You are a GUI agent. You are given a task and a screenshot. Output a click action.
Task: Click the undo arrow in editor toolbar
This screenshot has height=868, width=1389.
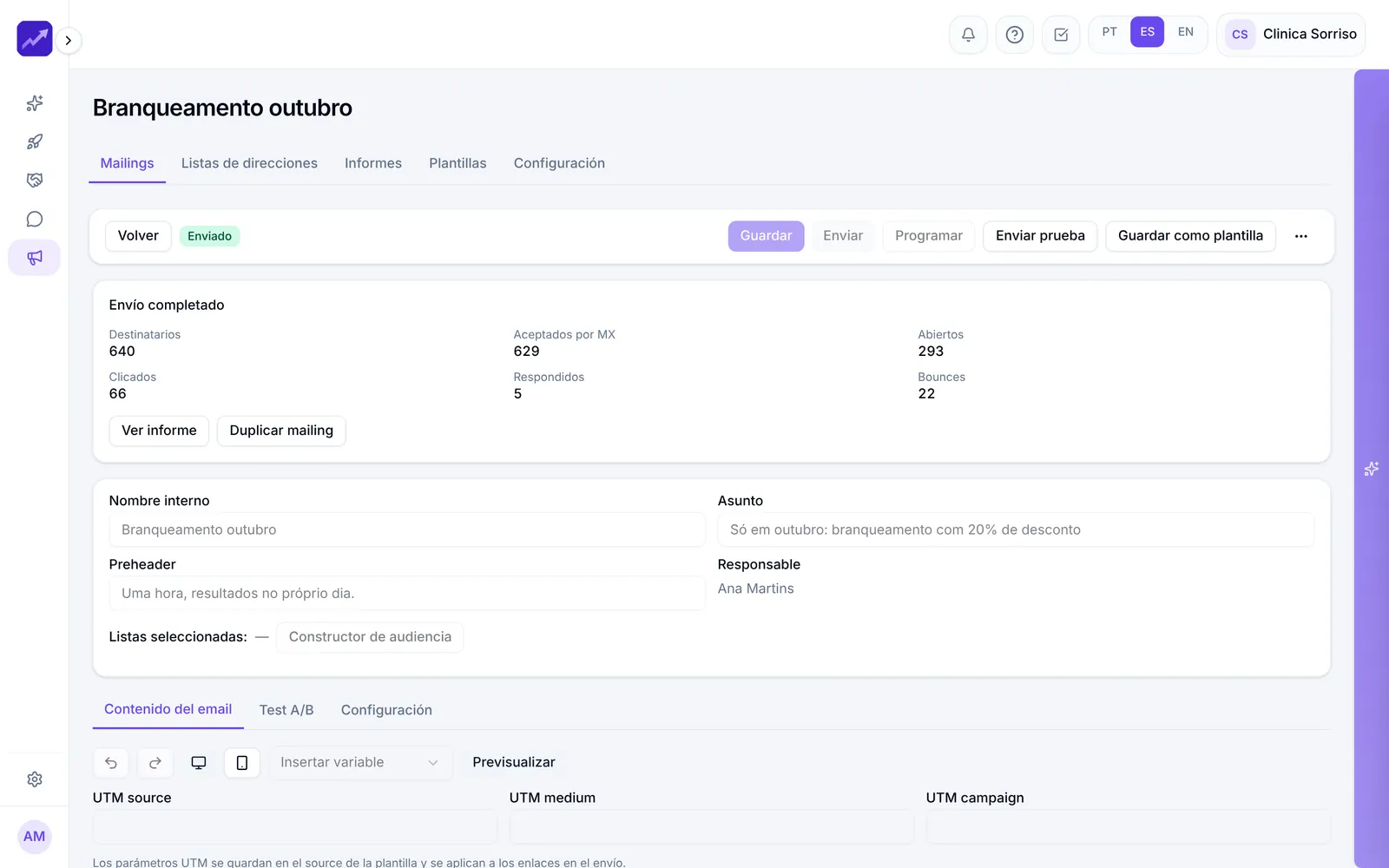pyautogui.click(x=111, y=763)
